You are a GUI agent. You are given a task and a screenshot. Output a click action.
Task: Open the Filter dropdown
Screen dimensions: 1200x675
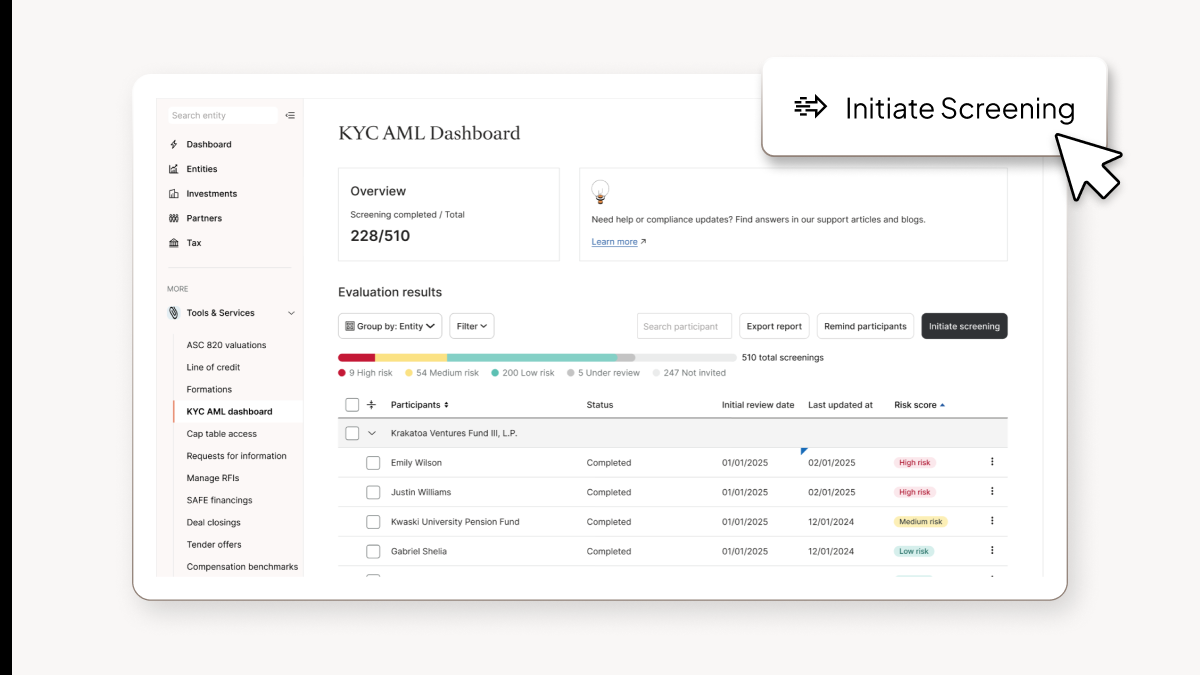coord(471,325)
